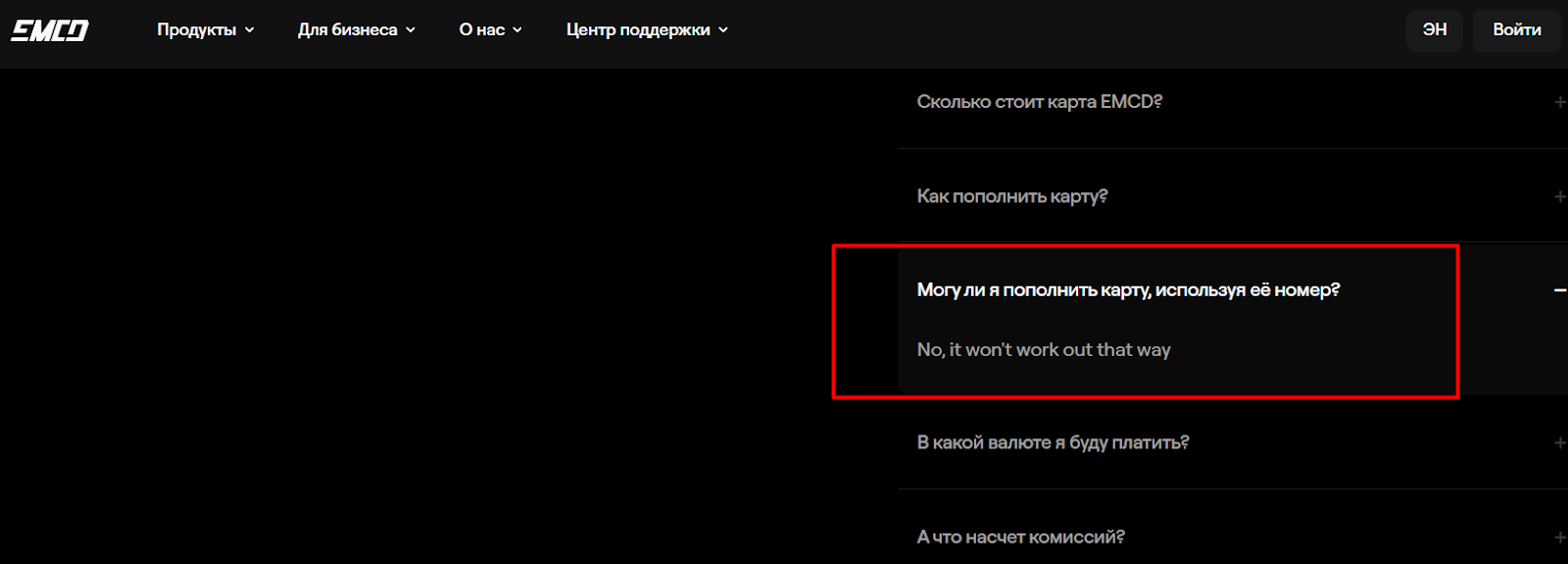
Task: Click plus icon for Сколько стоит карта EMCD
Action: point(1559,102)
